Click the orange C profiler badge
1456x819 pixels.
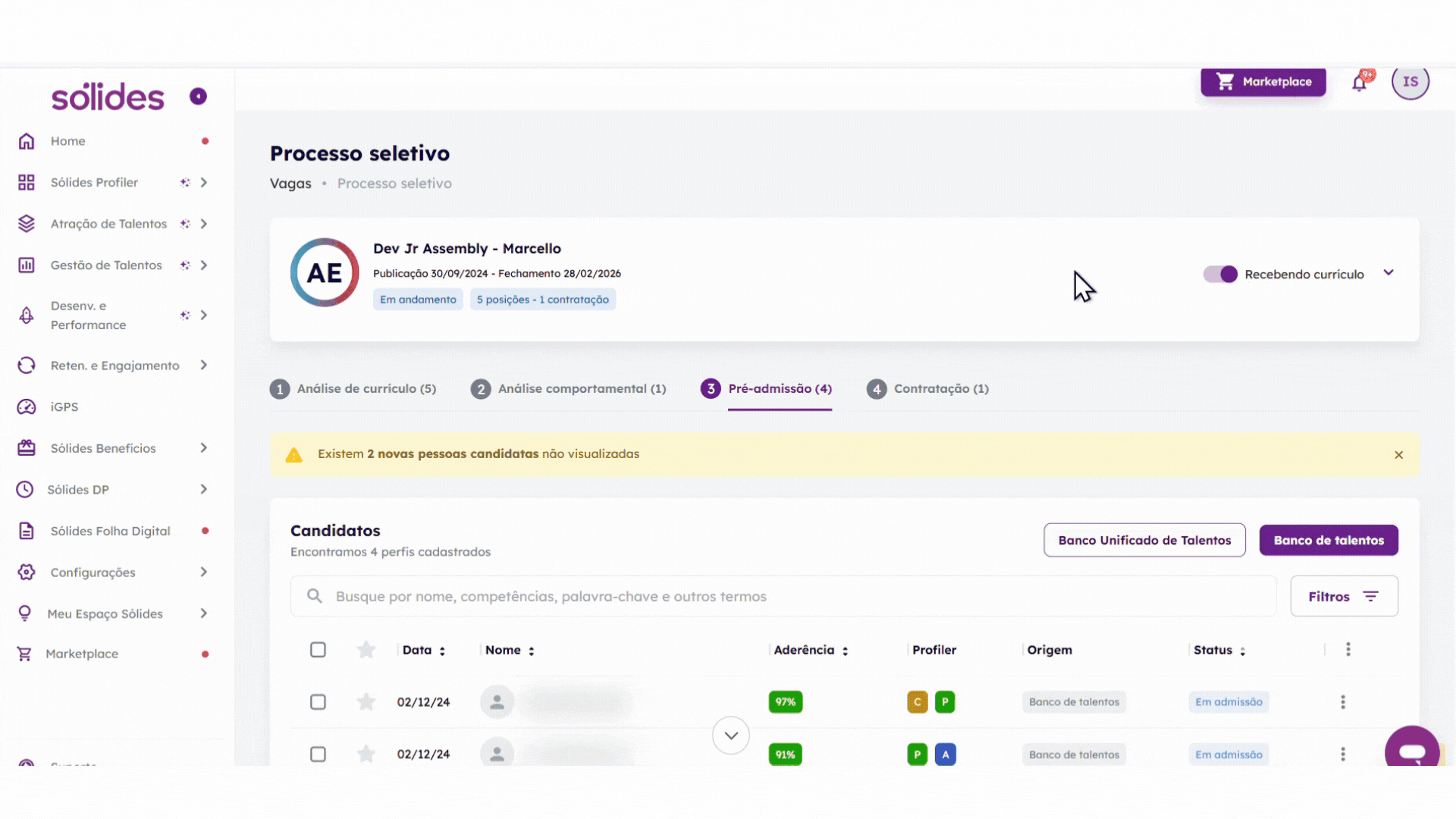pos(918,702)
